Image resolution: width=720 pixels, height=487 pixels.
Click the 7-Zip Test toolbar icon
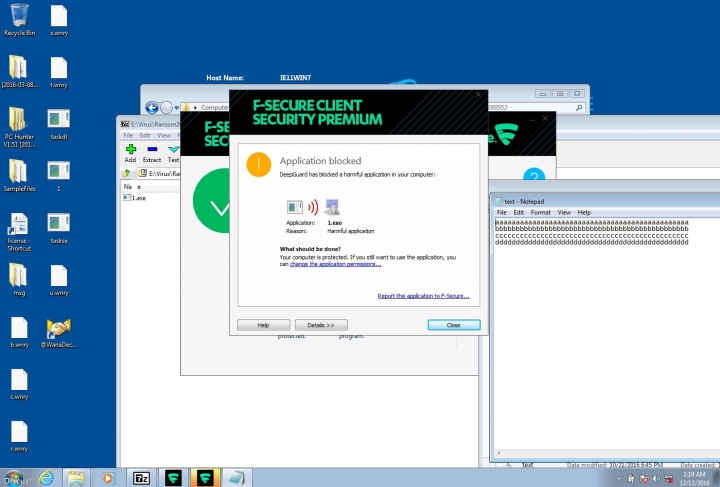pyautogui.click(x=173, y=153)
